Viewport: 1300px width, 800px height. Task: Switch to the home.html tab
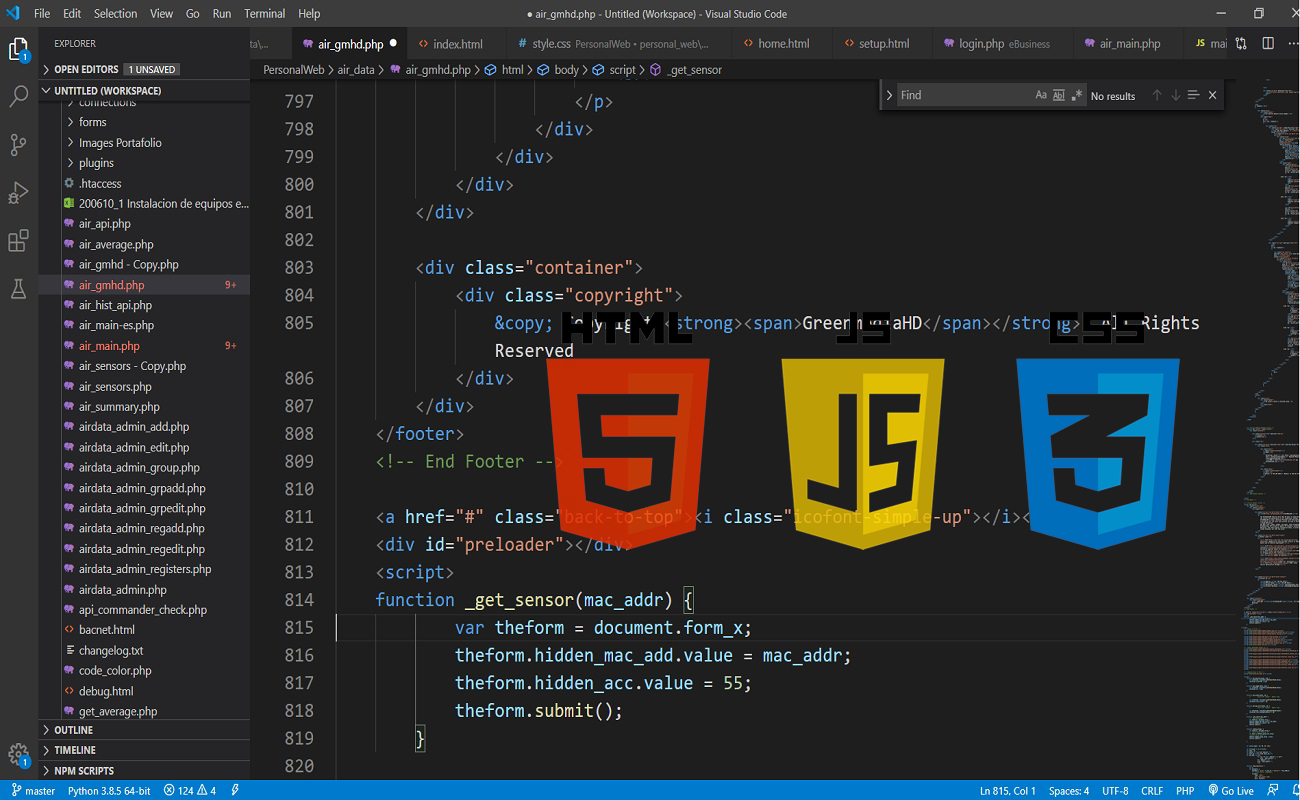[x=783, y=44]
